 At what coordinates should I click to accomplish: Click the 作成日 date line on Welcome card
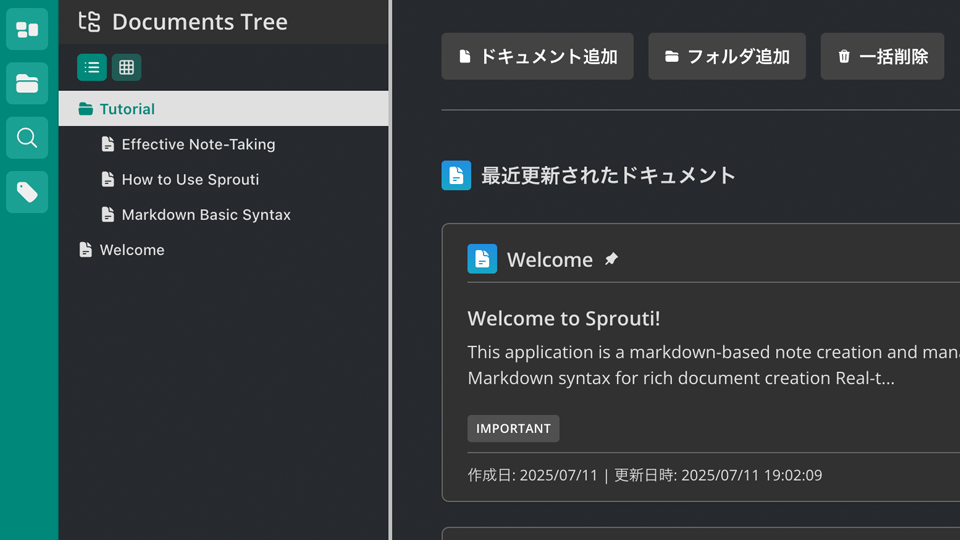[x=645, y=475]
